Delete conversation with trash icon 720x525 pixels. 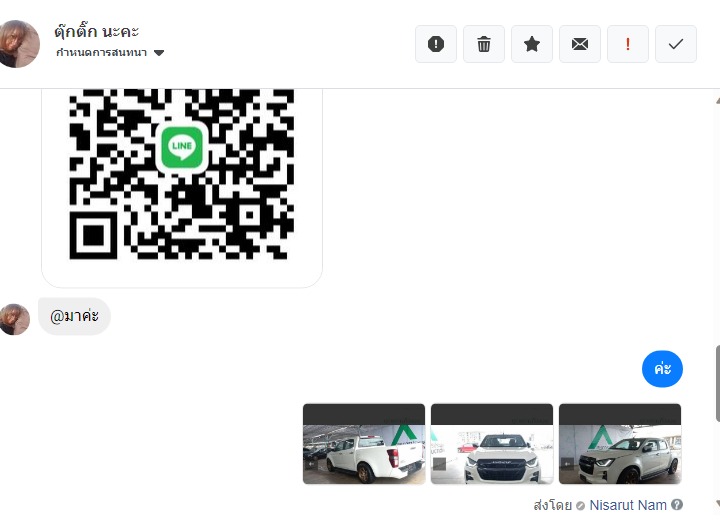point(484,44)
